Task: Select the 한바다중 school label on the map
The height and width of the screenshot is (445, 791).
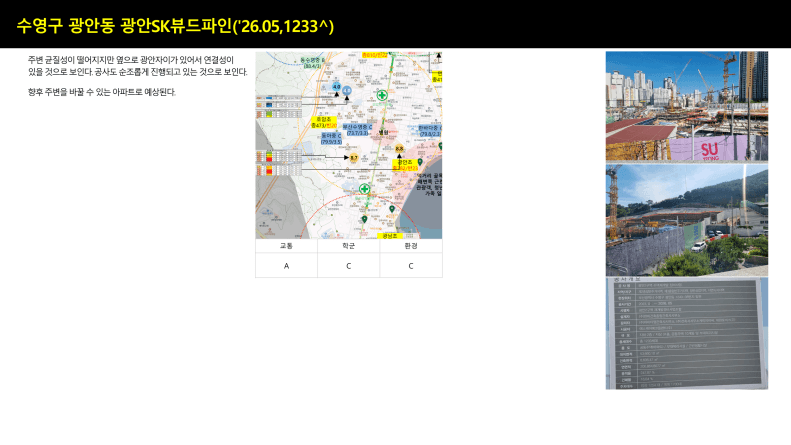Action: [430, 131]
